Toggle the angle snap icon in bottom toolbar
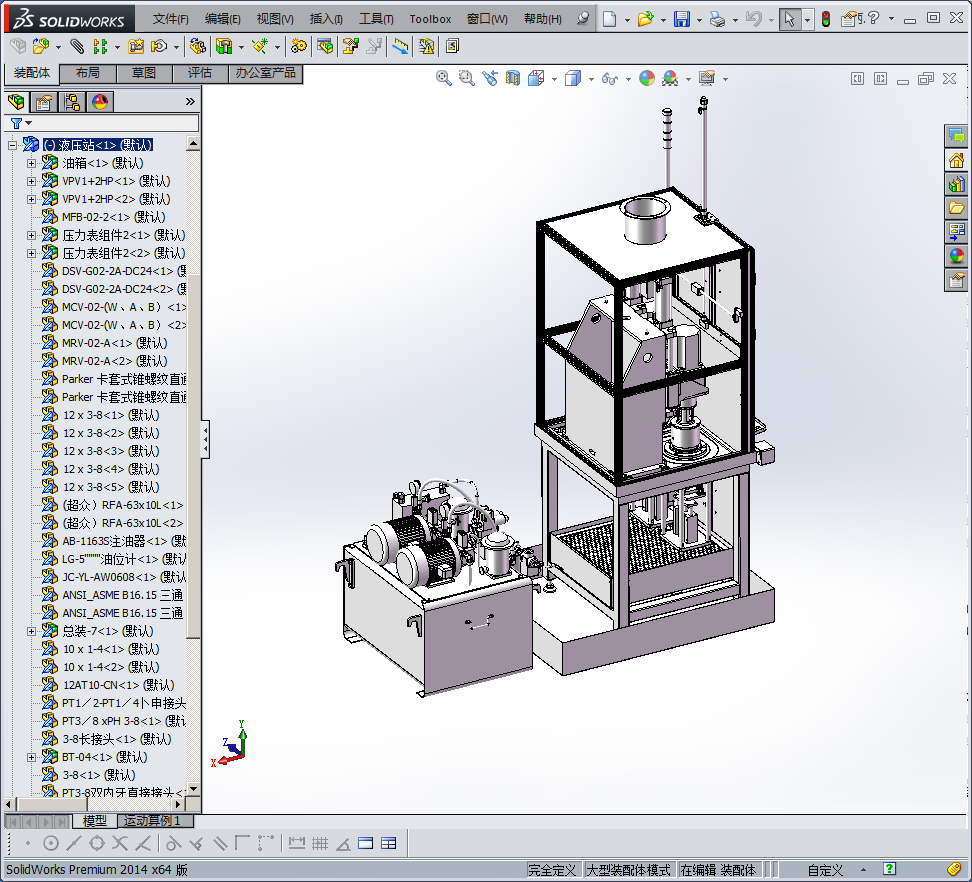This screenshot has height=882, width=972. [x=343, y=843]
